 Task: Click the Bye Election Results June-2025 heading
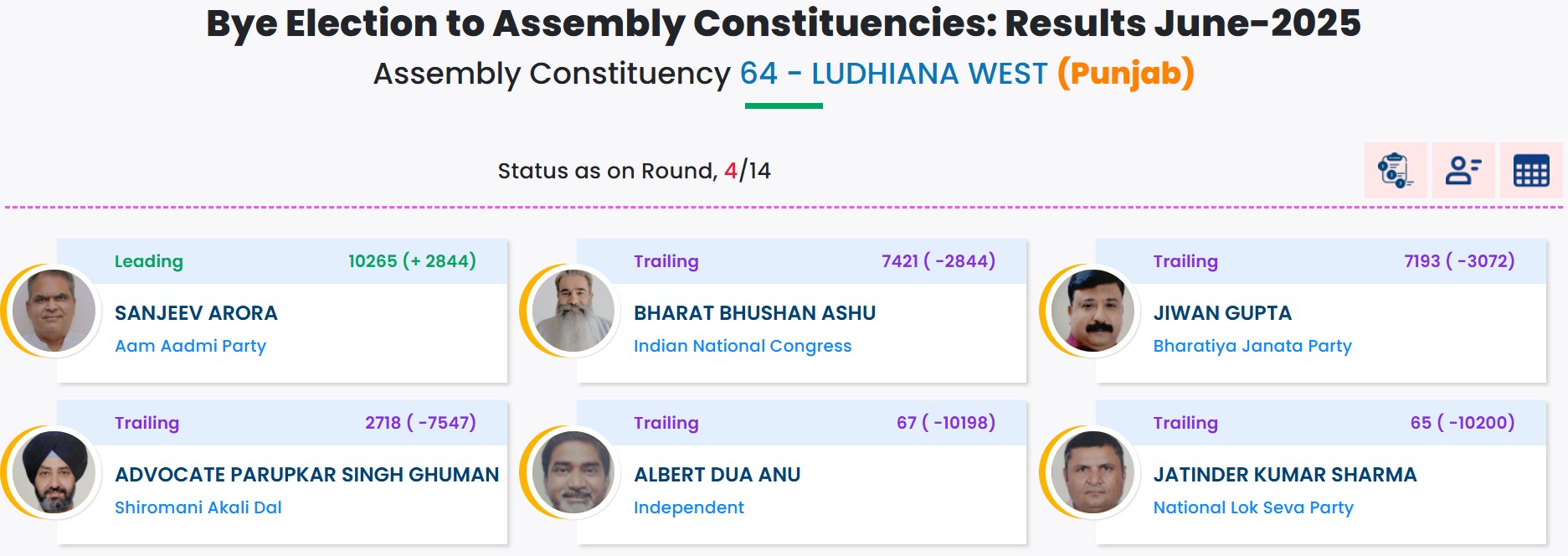[x=783, y=23]
